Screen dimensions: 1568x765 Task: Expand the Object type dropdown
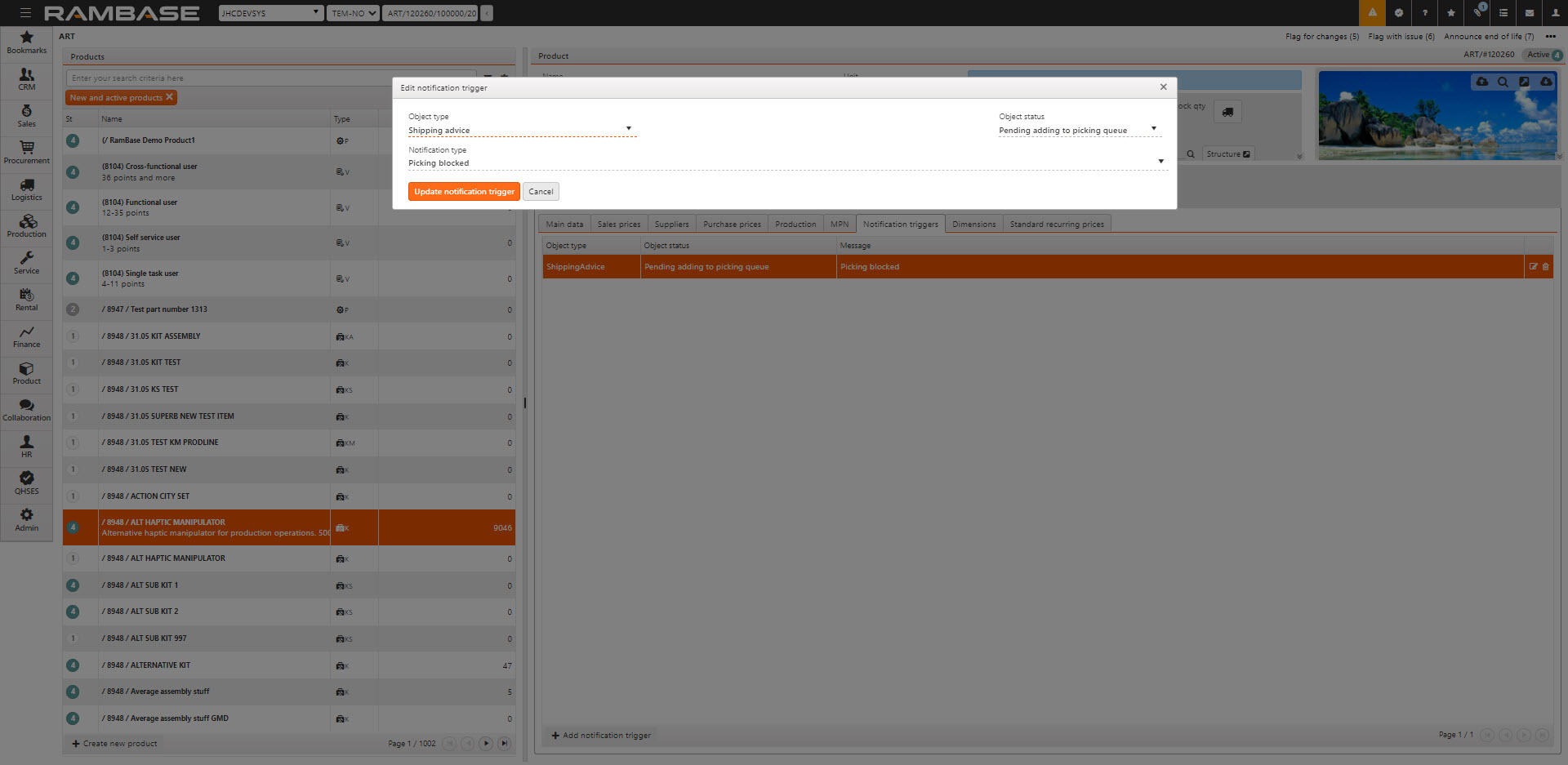pyautogui.click(x=628, y=129)
